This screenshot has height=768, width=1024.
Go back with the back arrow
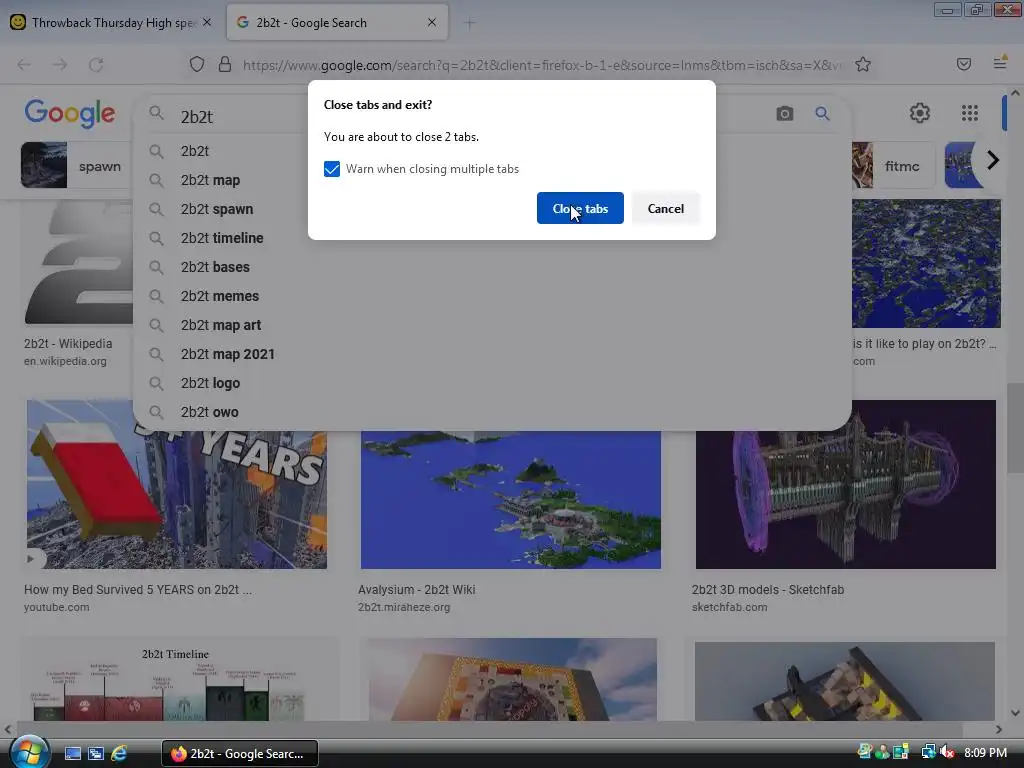click(x=24, y=65)
